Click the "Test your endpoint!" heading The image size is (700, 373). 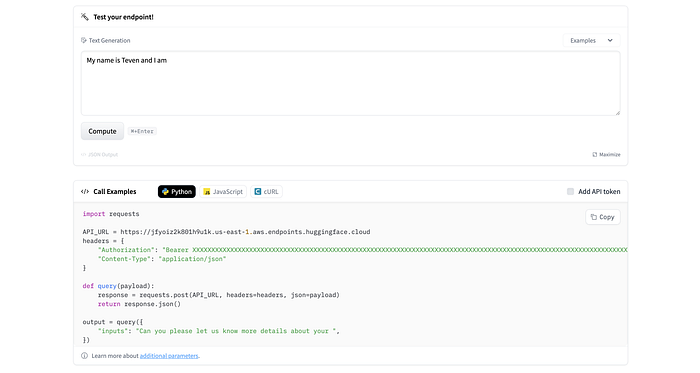123,17
